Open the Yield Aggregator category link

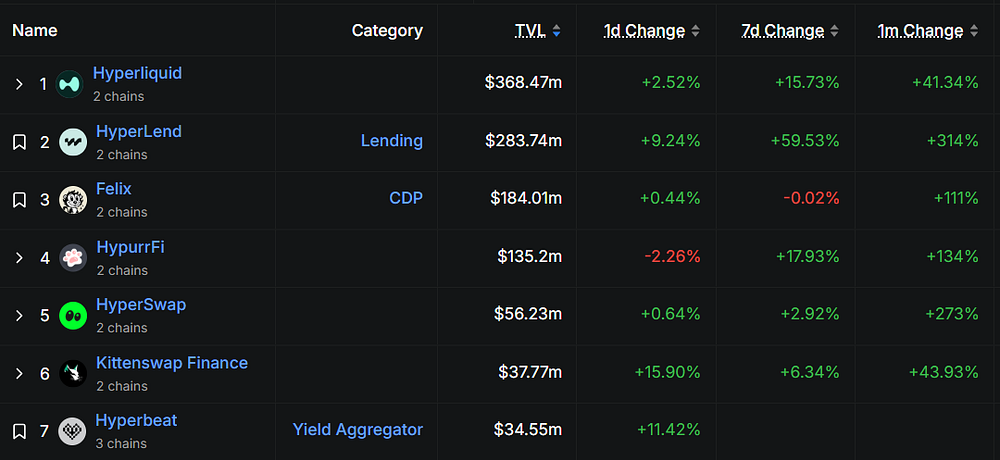pyautogui.click(x=358, y=430)
